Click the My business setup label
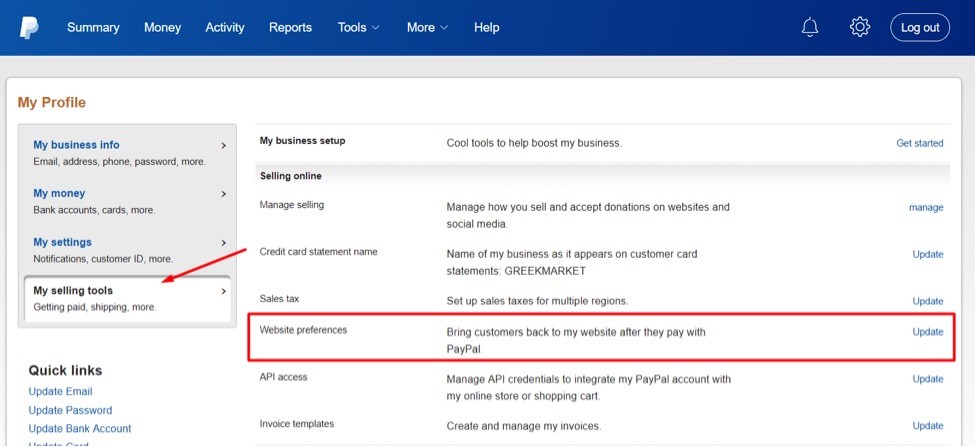Viewport: 975px width, 447px height. (302, 141)
